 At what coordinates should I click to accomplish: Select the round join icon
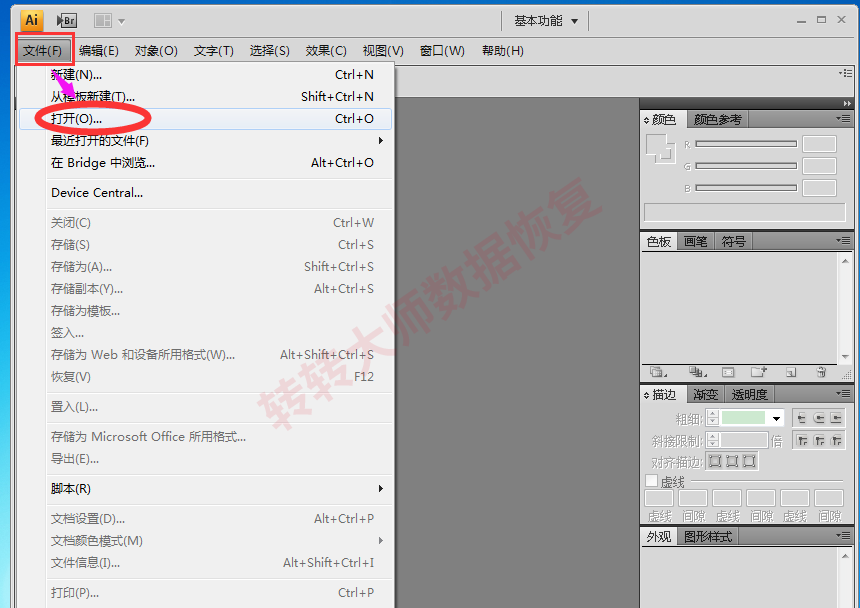[x=819, y=440]
